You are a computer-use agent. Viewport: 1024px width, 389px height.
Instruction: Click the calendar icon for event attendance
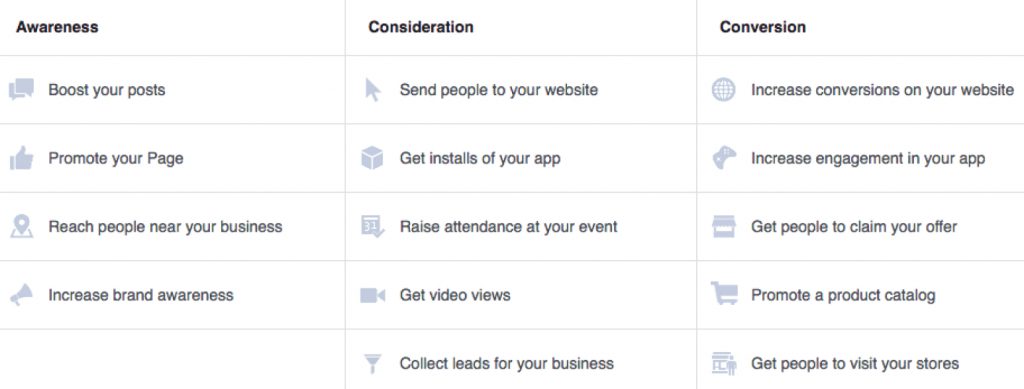373,226
